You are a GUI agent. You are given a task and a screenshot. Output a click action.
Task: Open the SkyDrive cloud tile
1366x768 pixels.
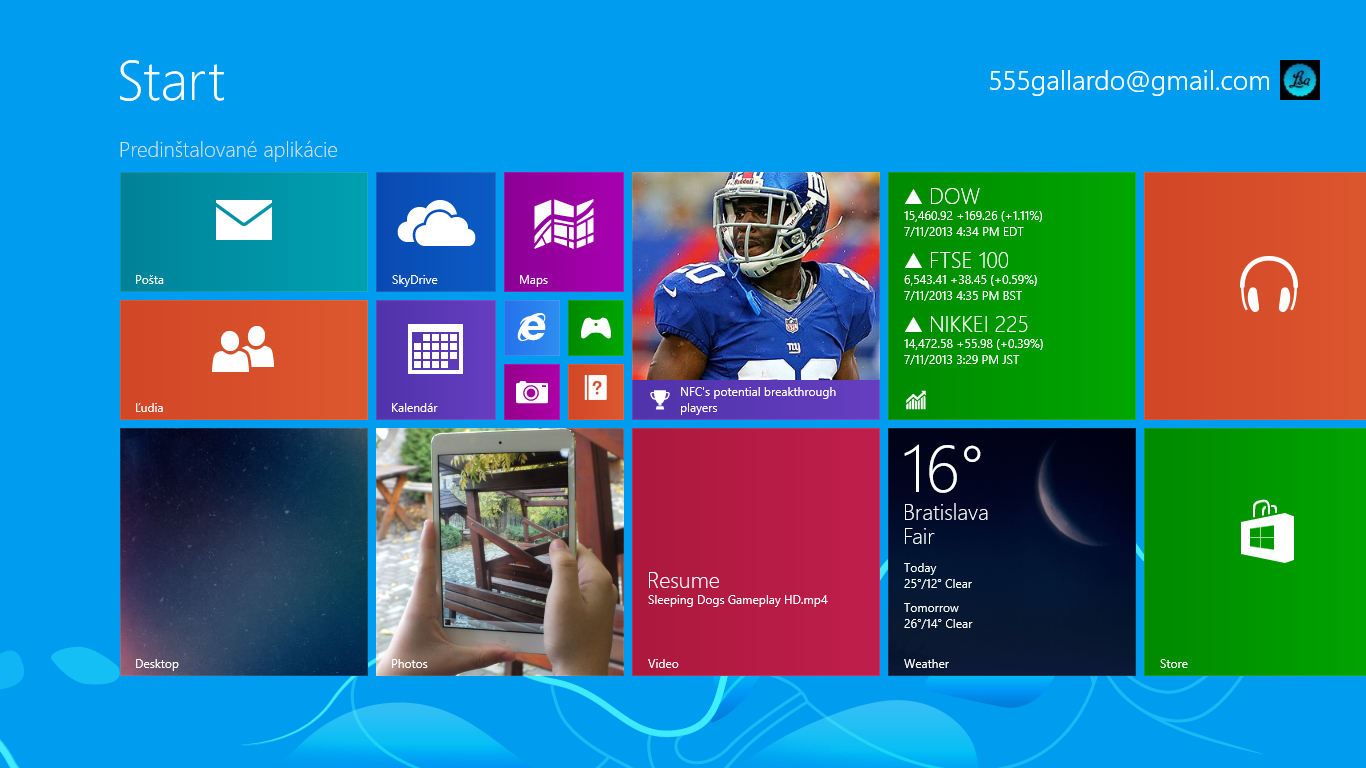[436, 232]
